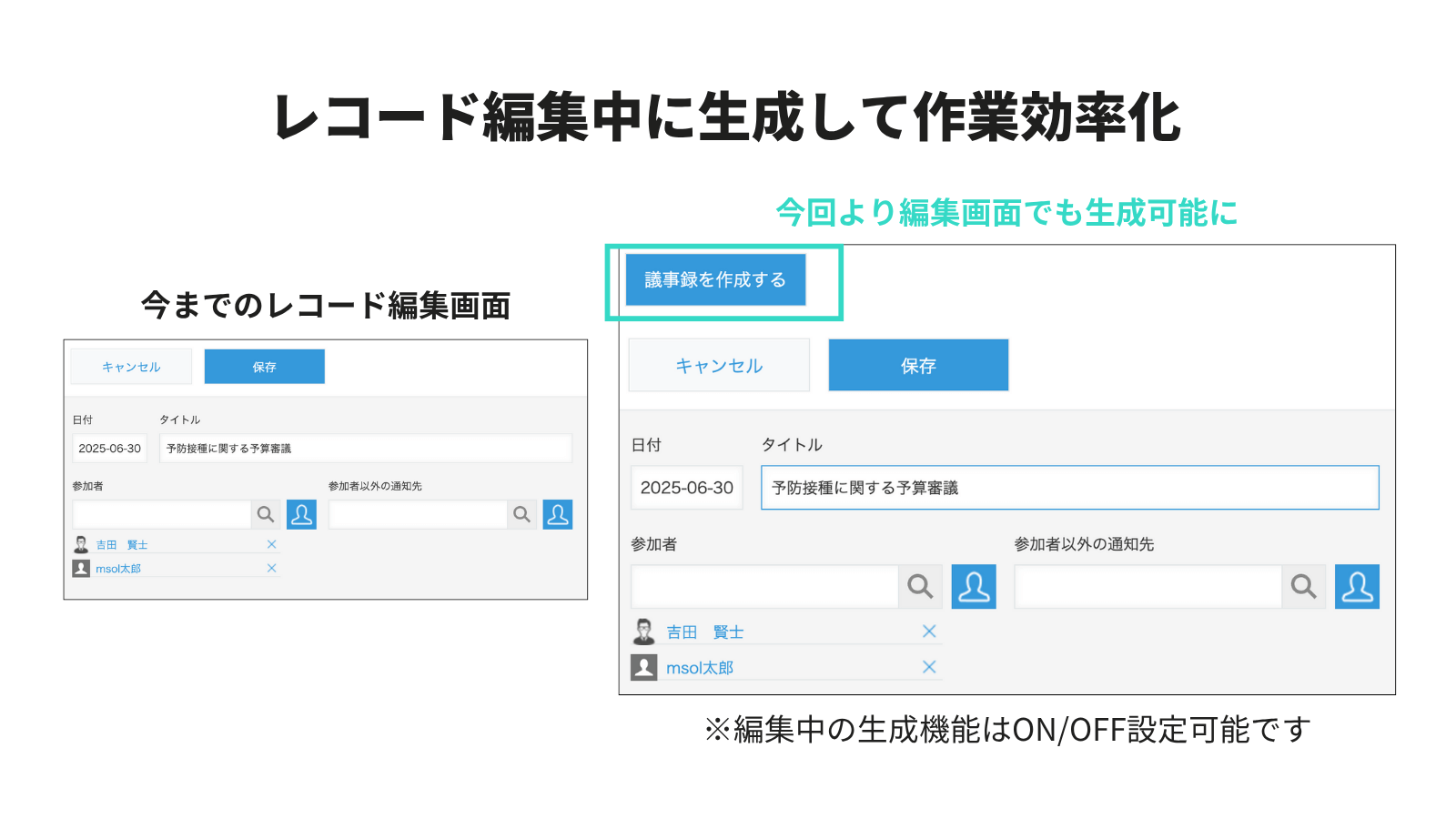Click 保存 in the right edit screen

918,365
